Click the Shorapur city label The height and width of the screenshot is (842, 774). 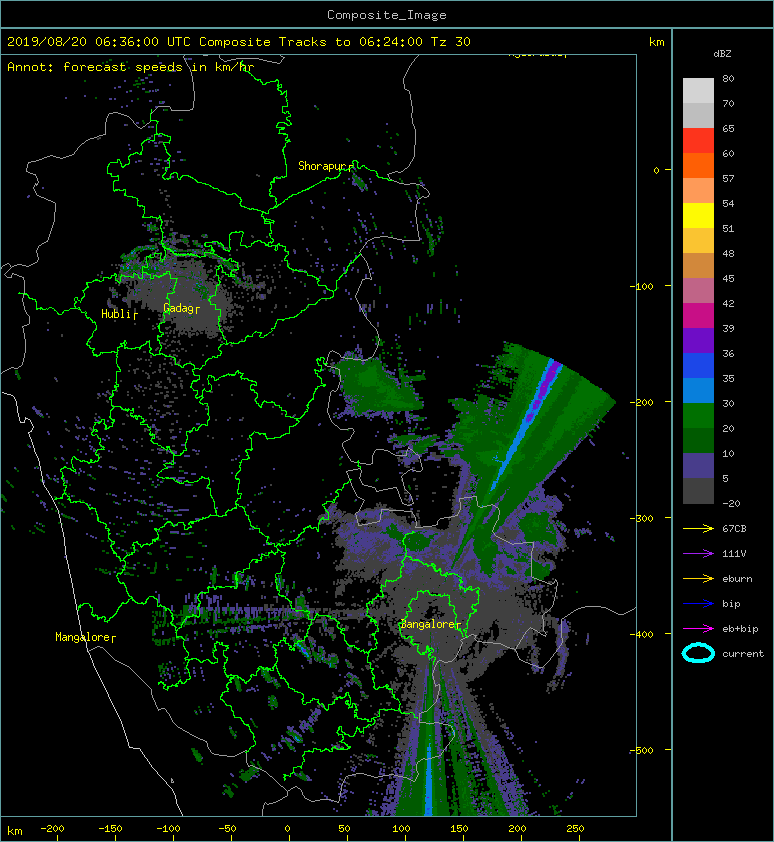tap(321, 166)
